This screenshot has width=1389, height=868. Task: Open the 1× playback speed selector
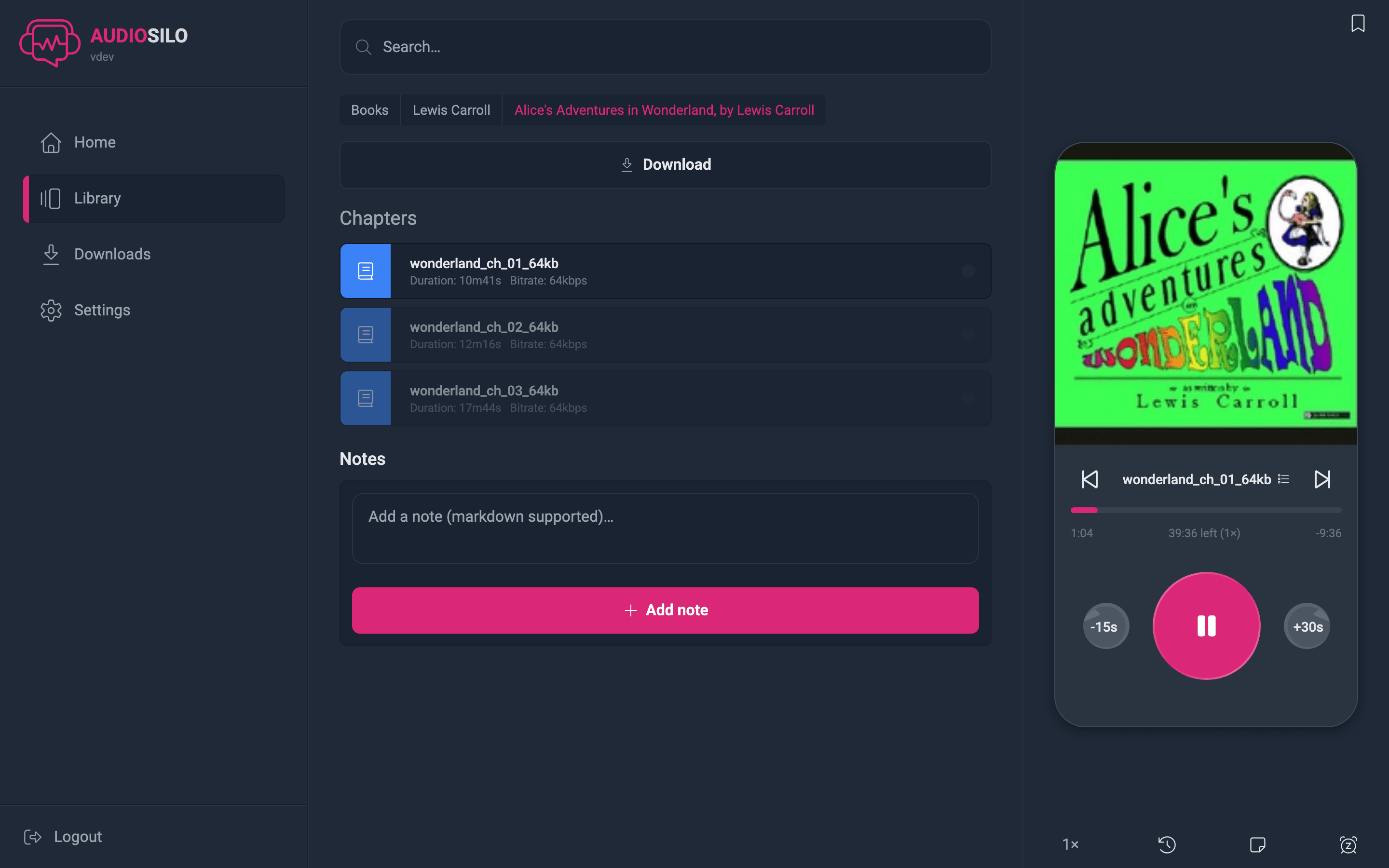pos(1071,844)
